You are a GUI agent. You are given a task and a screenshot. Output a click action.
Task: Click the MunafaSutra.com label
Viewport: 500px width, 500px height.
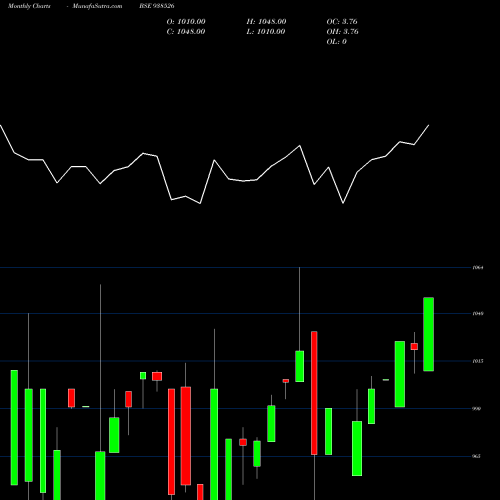[x=97, y=6]
